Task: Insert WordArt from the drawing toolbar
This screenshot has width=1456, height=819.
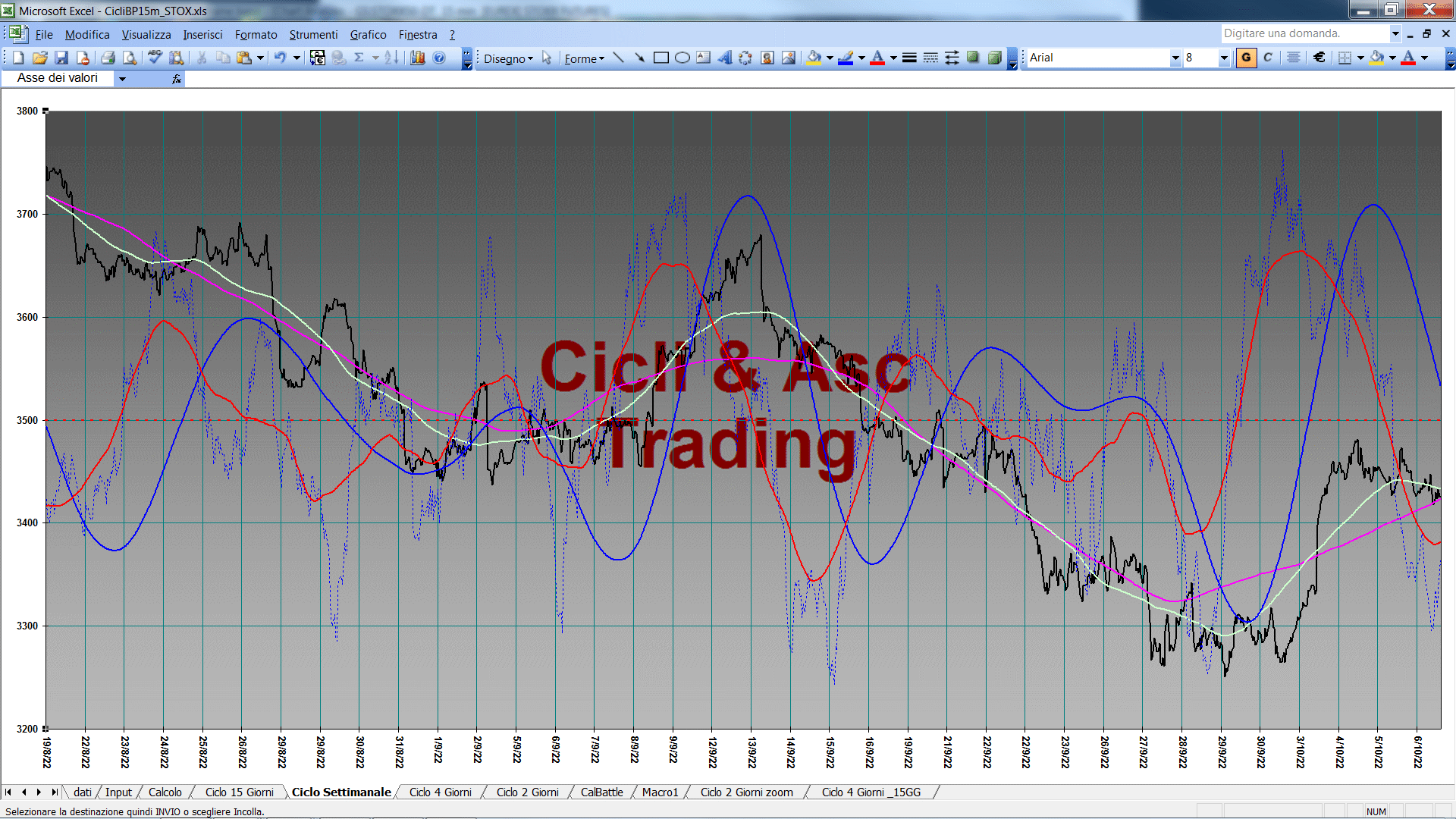Action: click(724, 58)
